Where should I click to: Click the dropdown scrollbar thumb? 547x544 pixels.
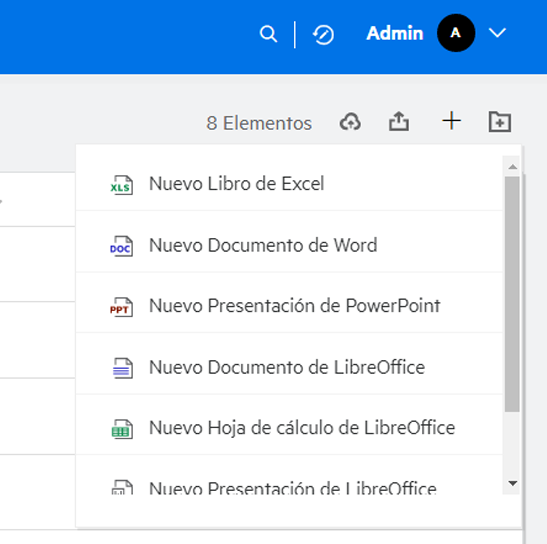[x=512, y=294]
